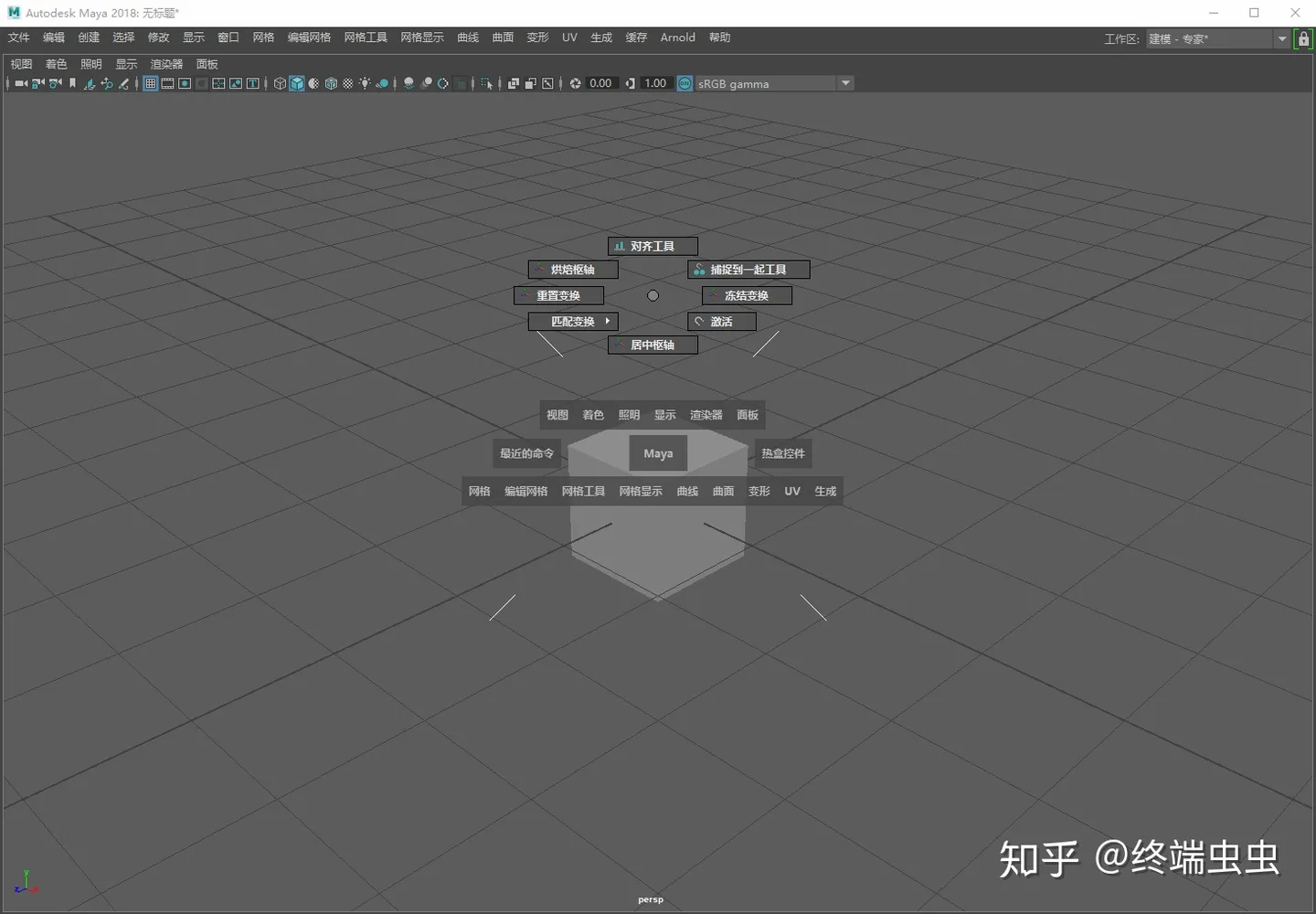Toggle Shadows display icon

click(382, 83)
